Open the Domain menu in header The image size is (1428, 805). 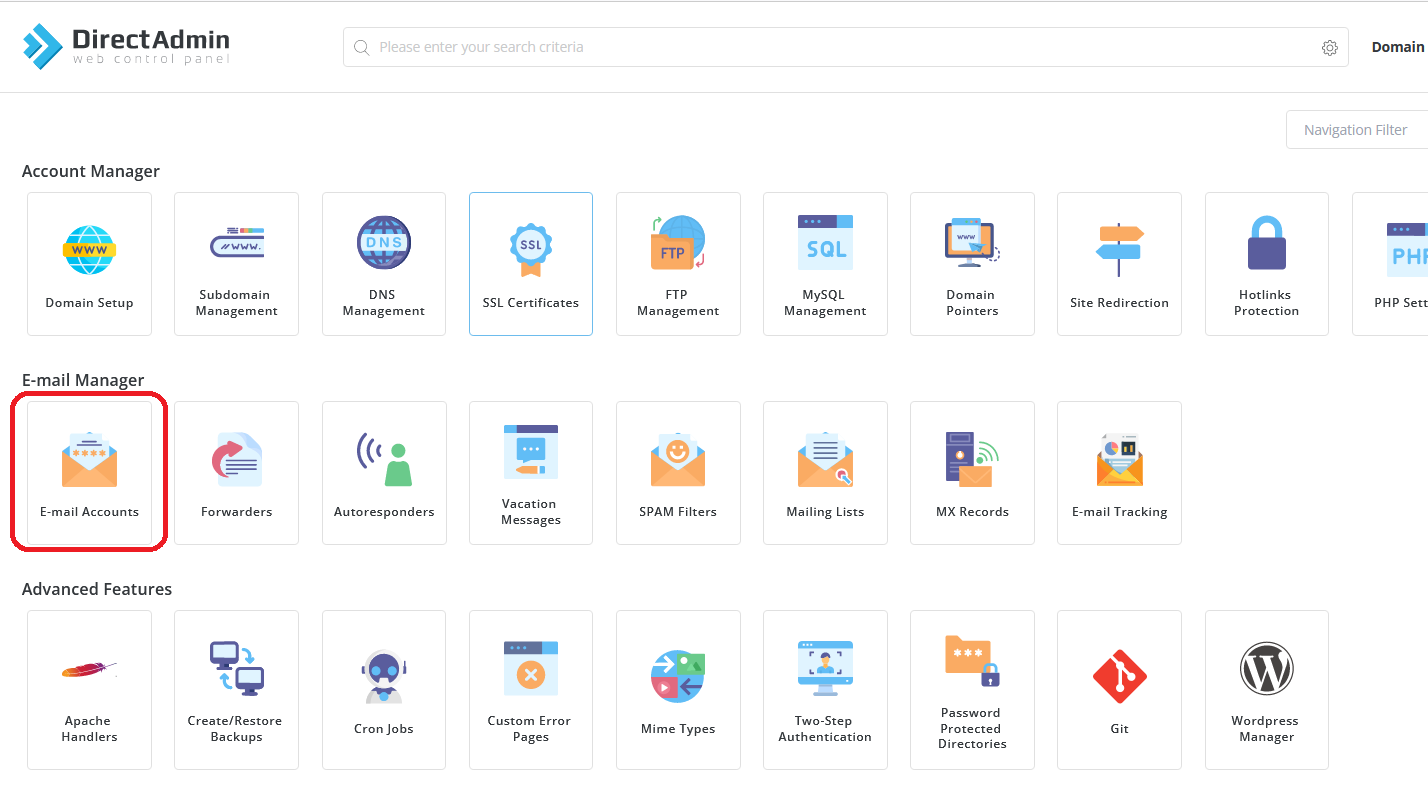coord(1397,47)
